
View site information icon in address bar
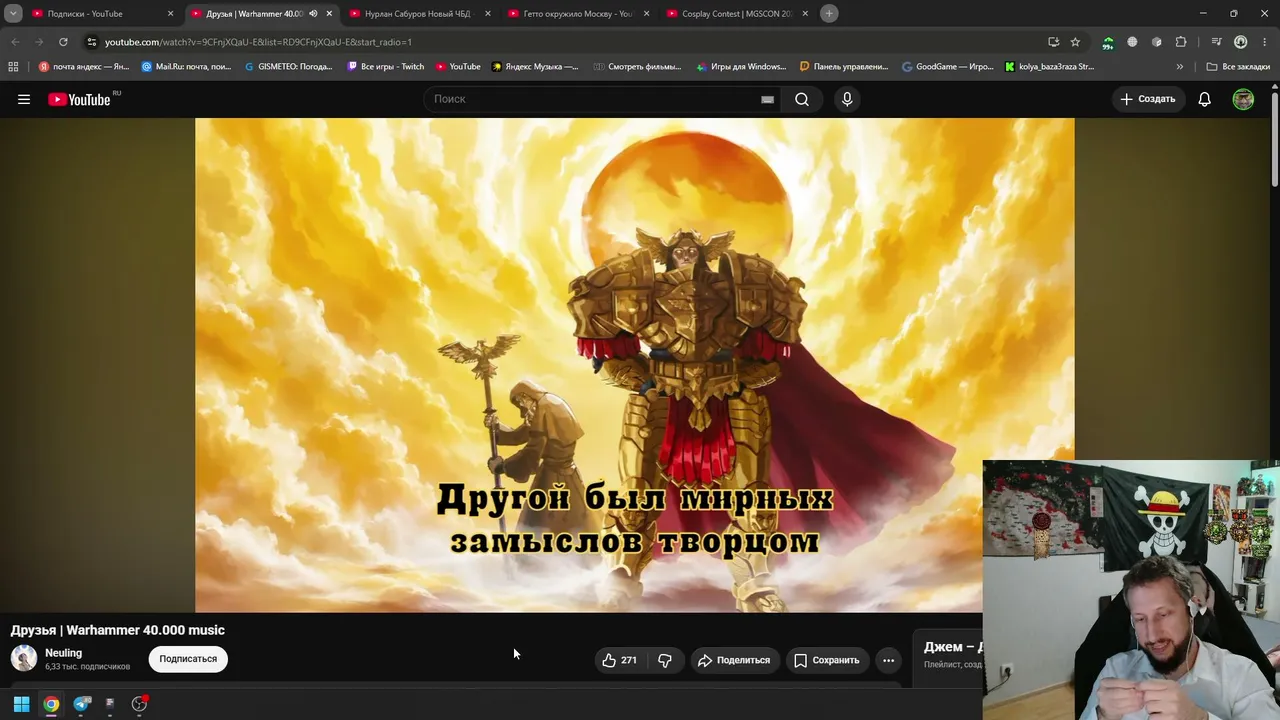pos(92,42)
